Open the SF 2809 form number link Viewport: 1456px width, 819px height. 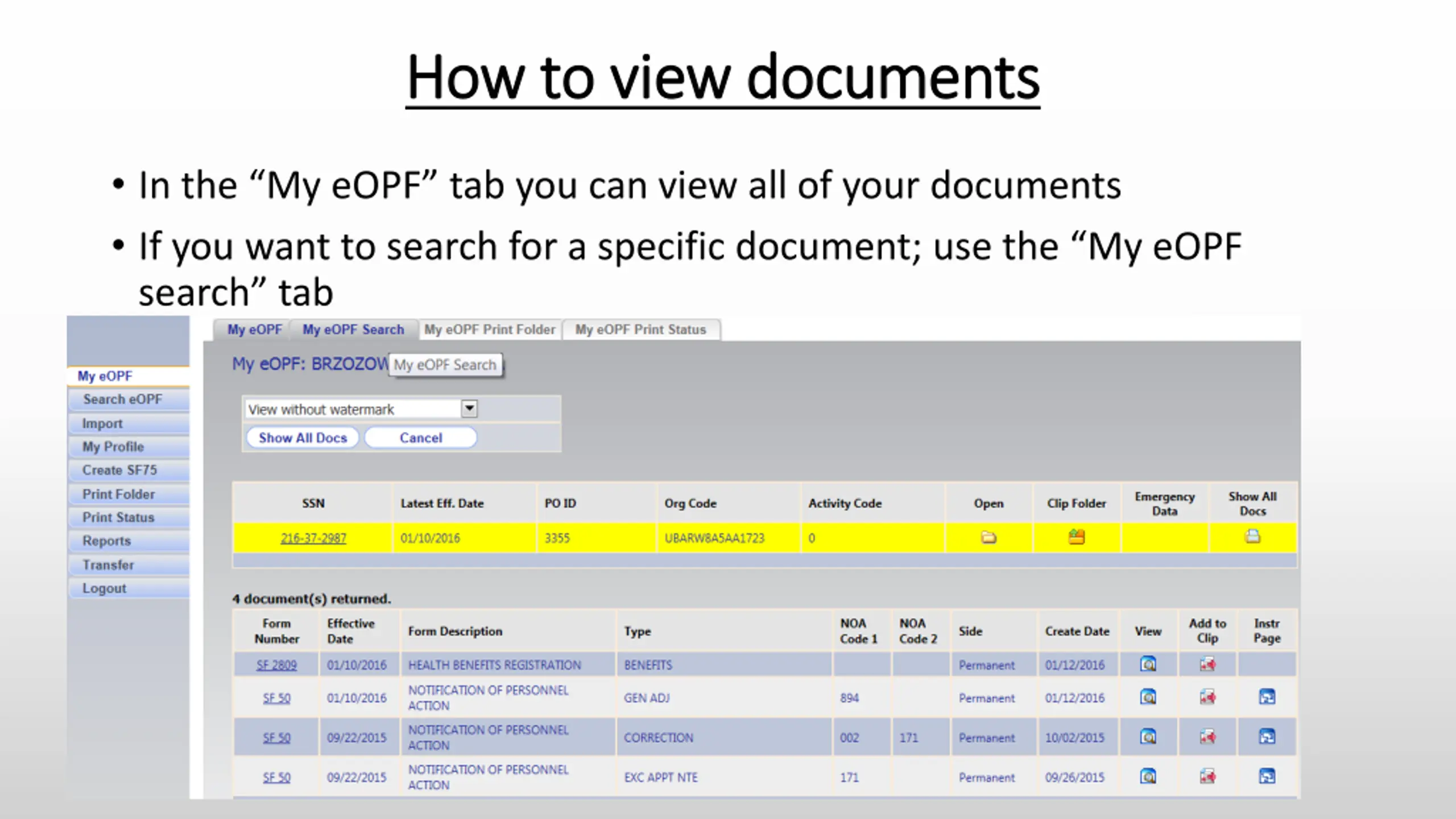point(276,665)
